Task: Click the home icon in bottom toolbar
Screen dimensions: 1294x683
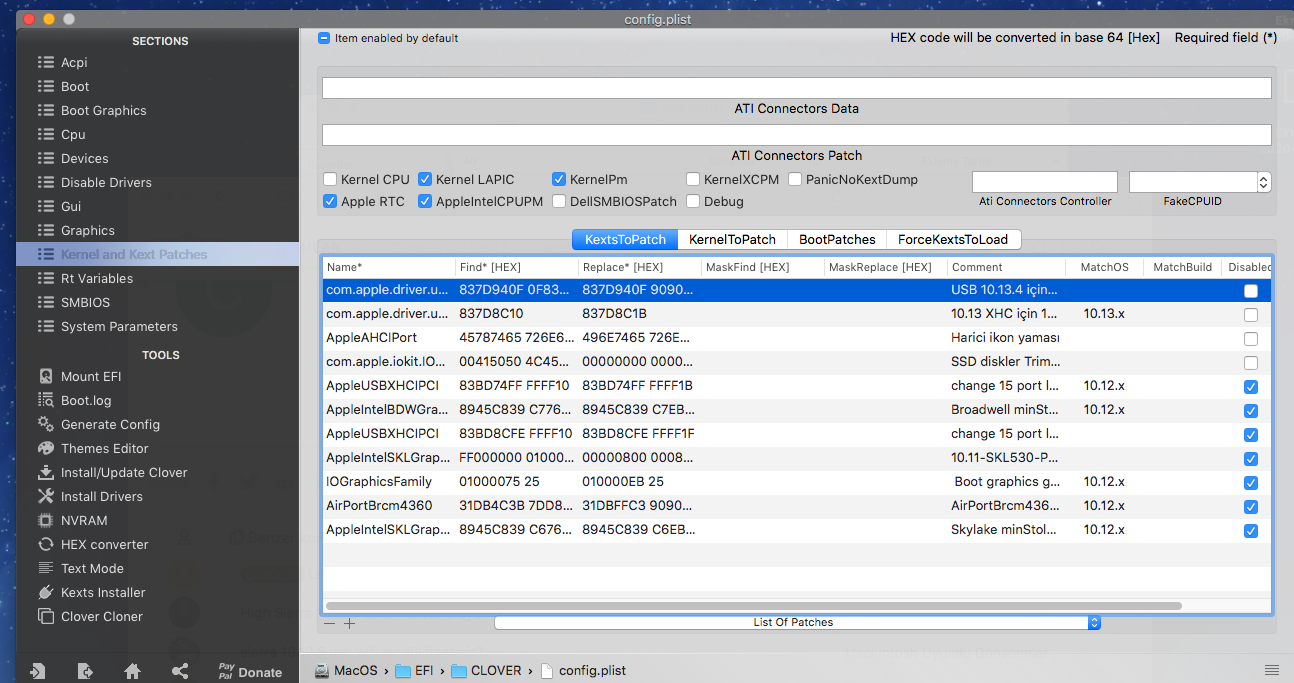Action: click(x=132, y=671)
